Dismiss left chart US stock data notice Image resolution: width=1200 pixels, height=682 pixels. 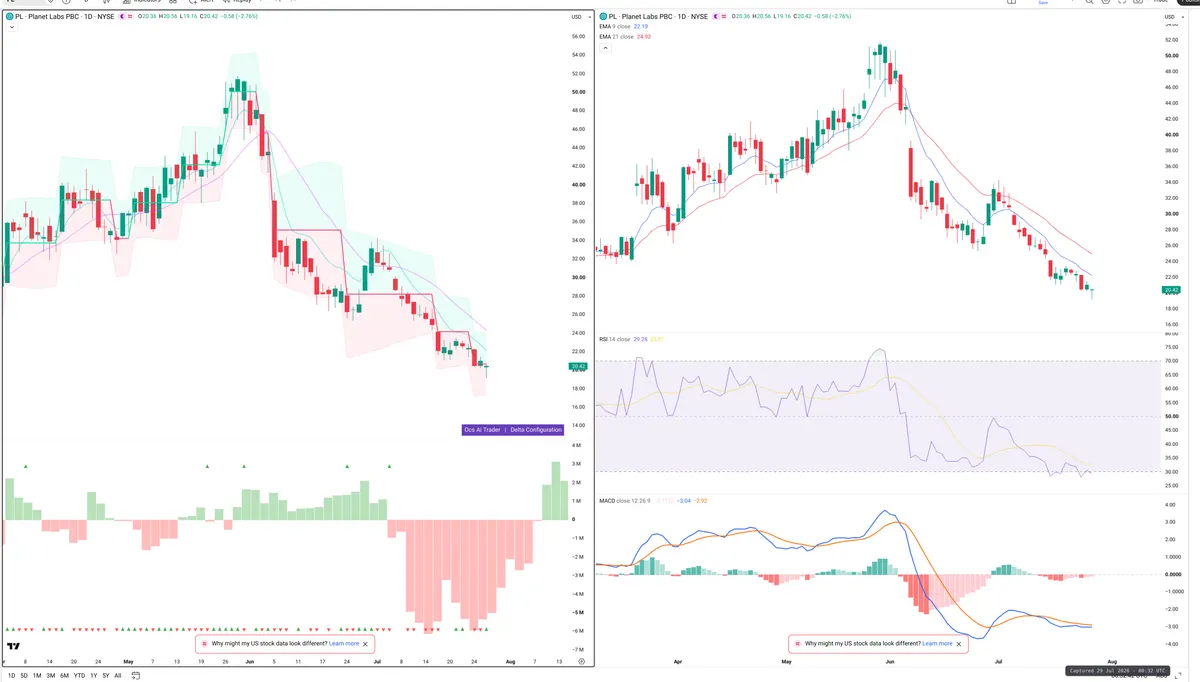tap(366, 644)
